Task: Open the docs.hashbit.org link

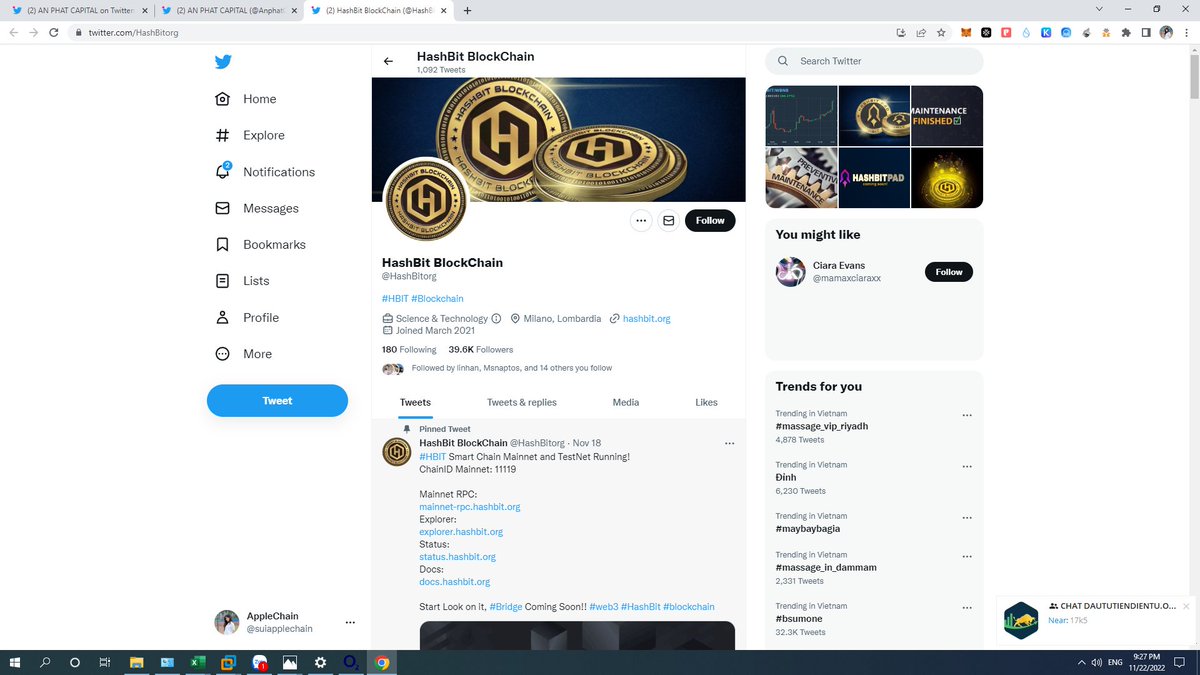Action: [x=454, y=582]
